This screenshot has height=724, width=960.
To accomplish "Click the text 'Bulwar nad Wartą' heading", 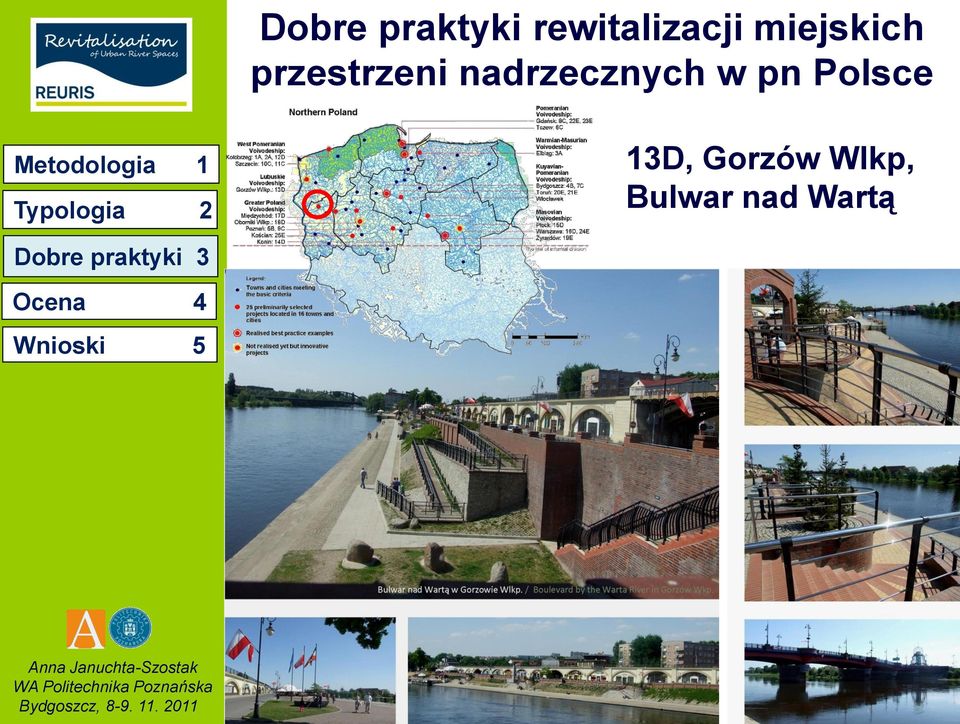I will [x=760, y=198].
